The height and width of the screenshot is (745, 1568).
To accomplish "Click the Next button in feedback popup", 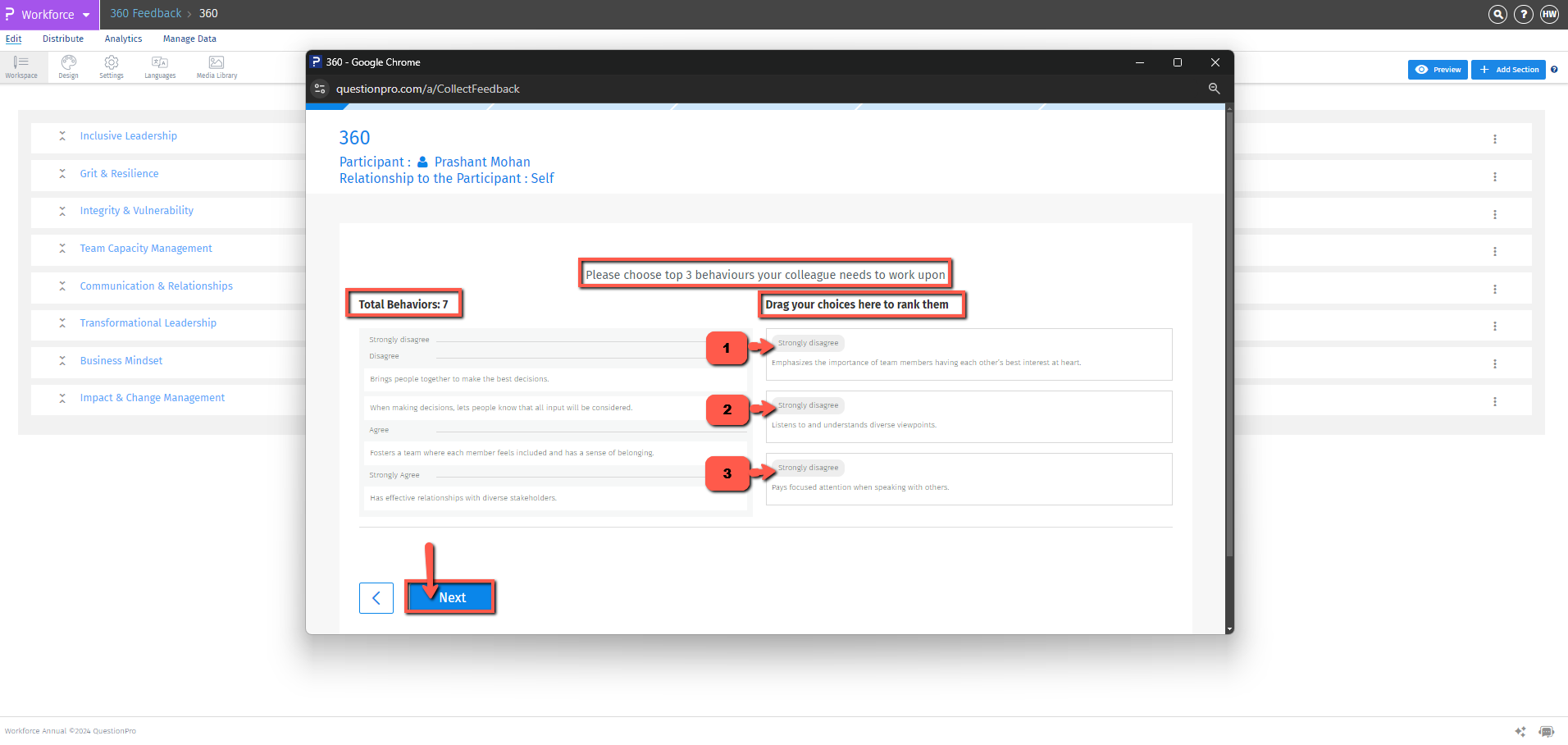I will click(452, 597).
